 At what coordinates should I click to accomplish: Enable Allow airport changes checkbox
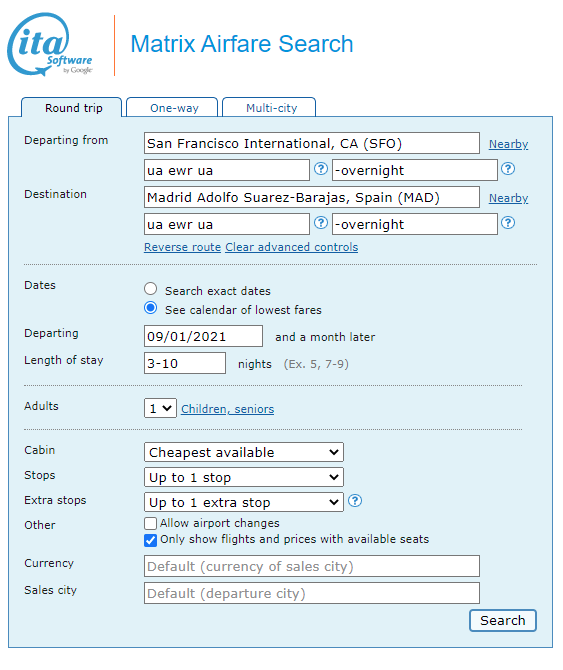pos(150,523)
